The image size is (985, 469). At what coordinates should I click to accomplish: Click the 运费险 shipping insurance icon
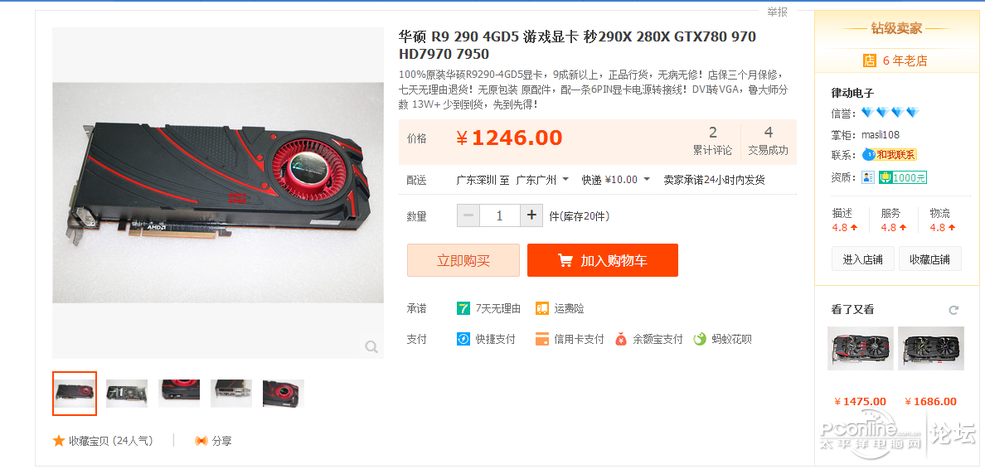[x=541, y=308]
